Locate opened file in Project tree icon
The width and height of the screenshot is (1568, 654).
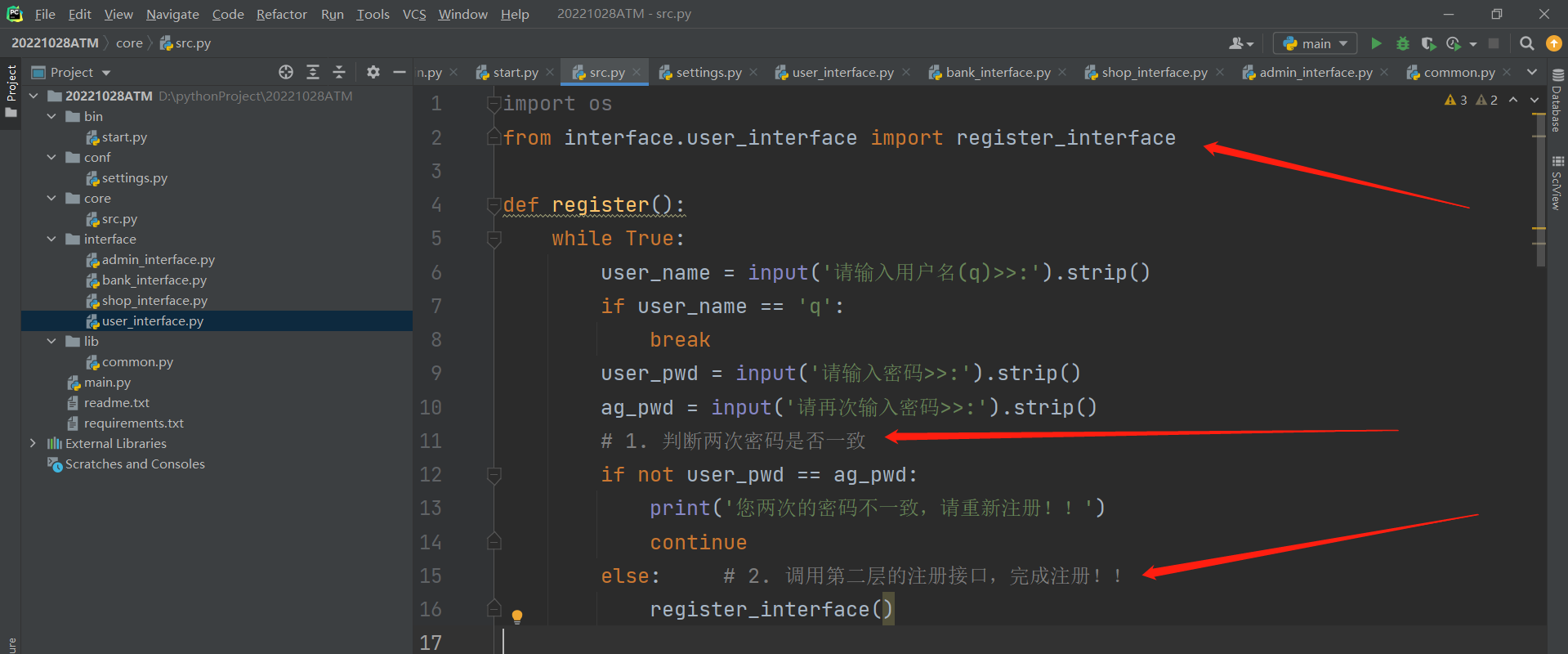286,72
